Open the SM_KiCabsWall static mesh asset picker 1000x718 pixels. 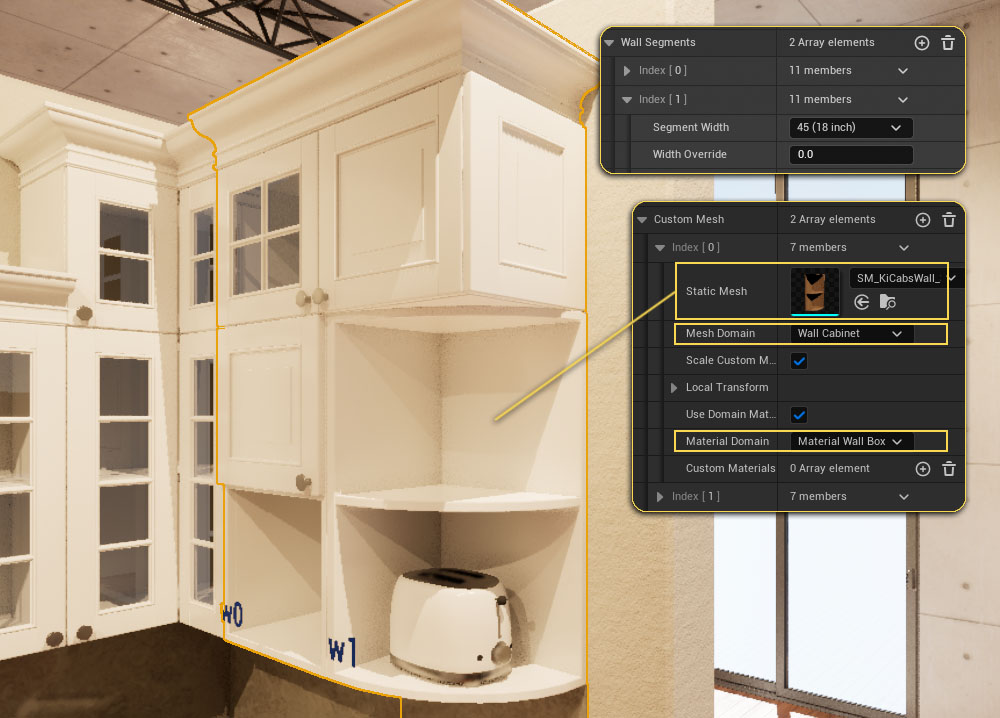903,278
